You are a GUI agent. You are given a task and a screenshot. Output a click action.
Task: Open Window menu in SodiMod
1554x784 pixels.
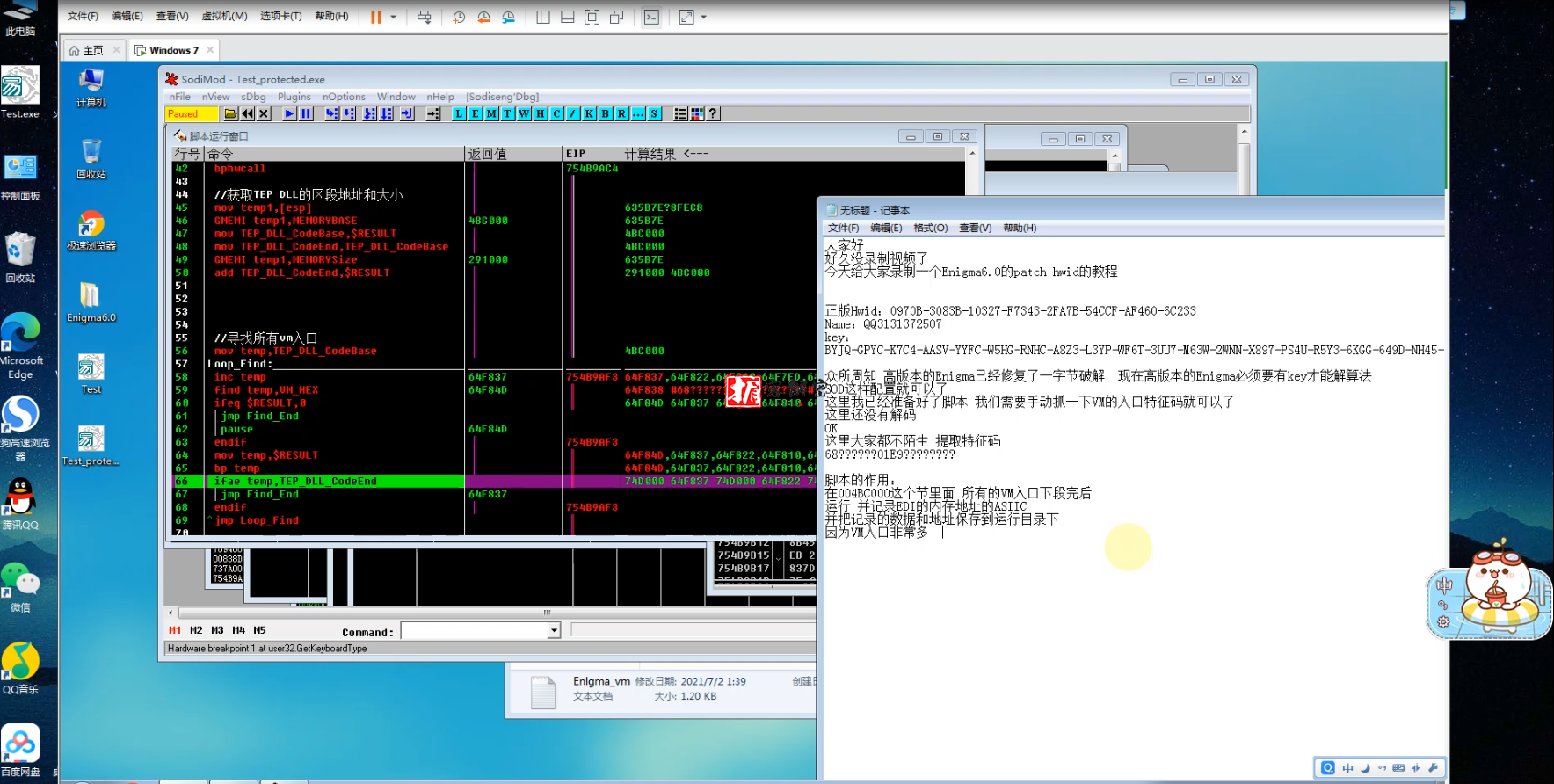click(x=396, y=97)
